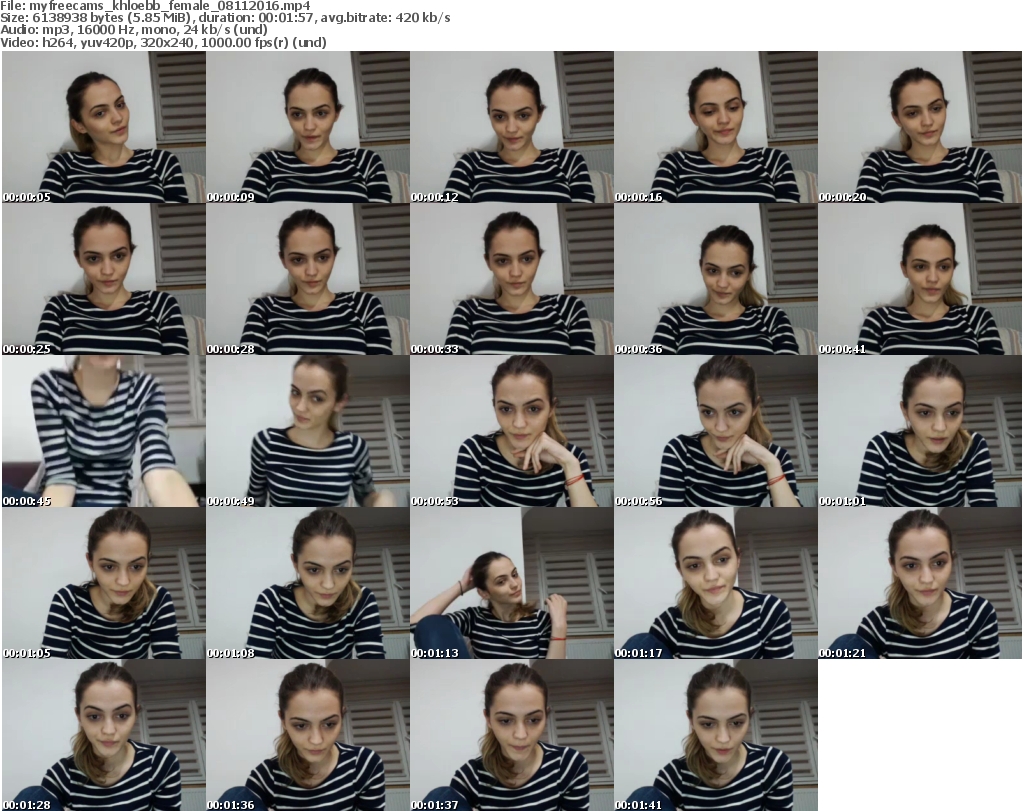Click the 00:01:17 thumbnail
Viewport: 1024px width, 811px height.
point(715,584)
